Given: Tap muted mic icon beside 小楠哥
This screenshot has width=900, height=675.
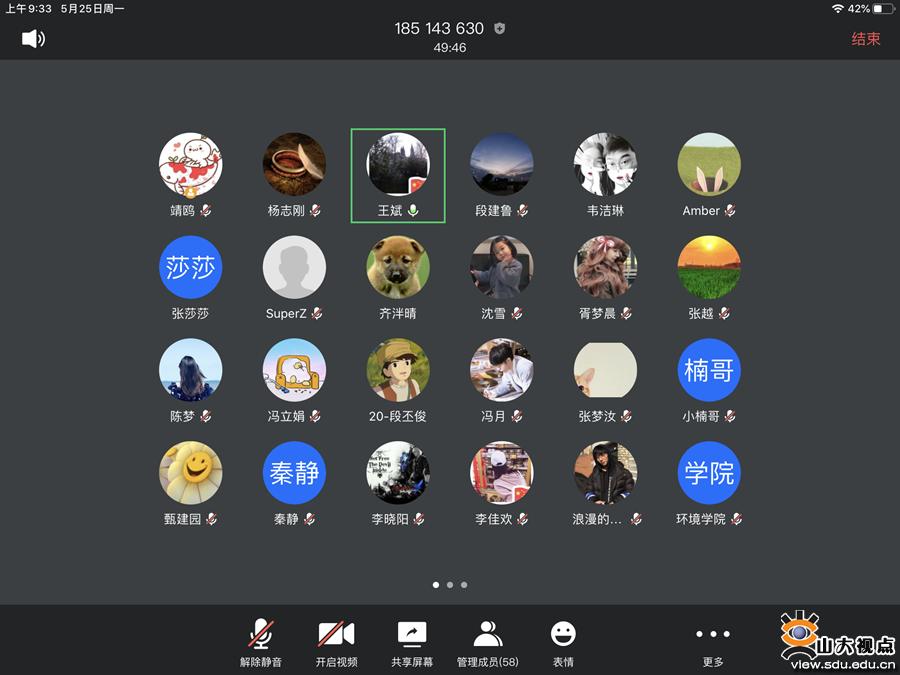Looking at the screenshot, I should pos(730,416).
